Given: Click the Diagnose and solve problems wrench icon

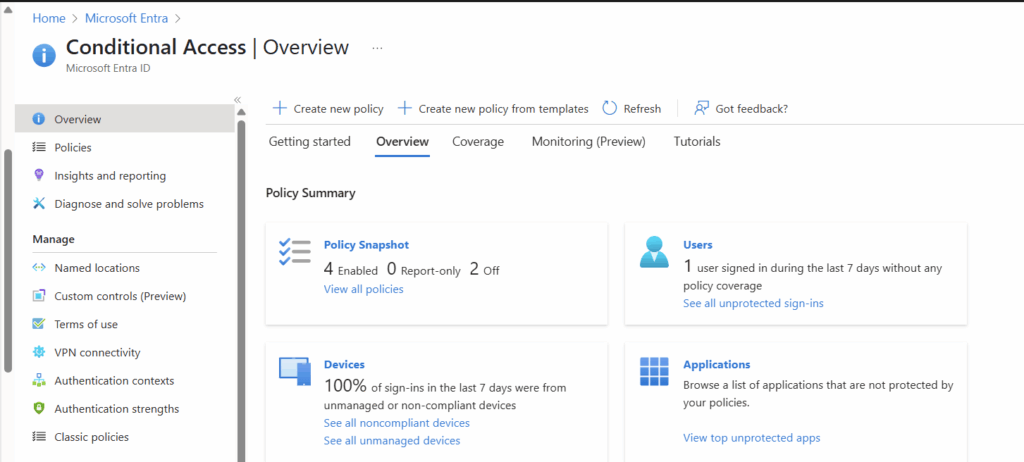Looking at the screenshot, I should (39, 203).
